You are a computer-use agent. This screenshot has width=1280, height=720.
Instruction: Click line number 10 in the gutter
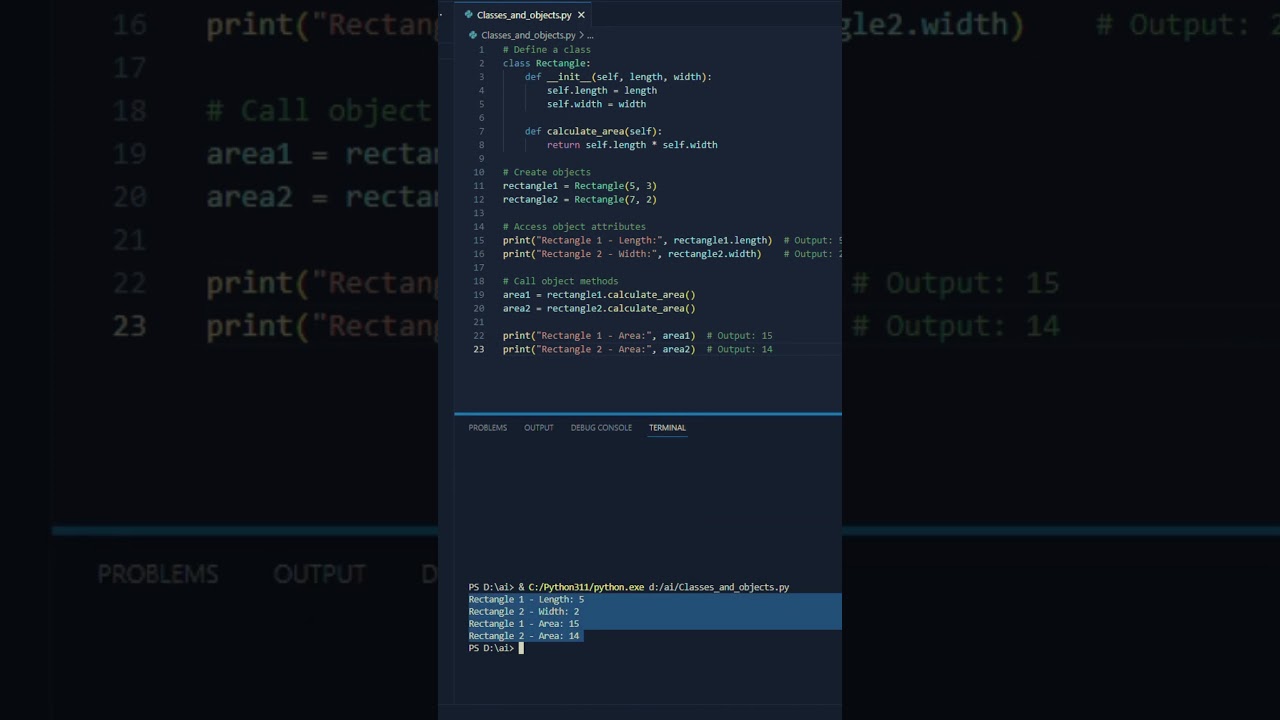479,172
